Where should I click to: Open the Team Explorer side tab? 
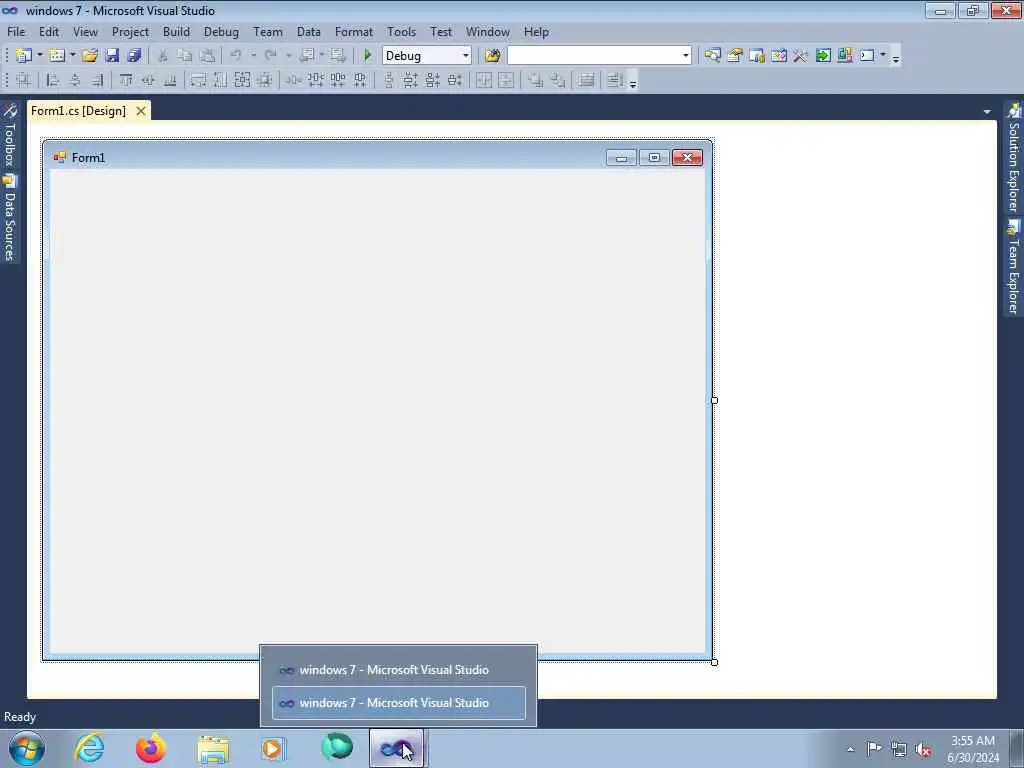(1014, 268)
